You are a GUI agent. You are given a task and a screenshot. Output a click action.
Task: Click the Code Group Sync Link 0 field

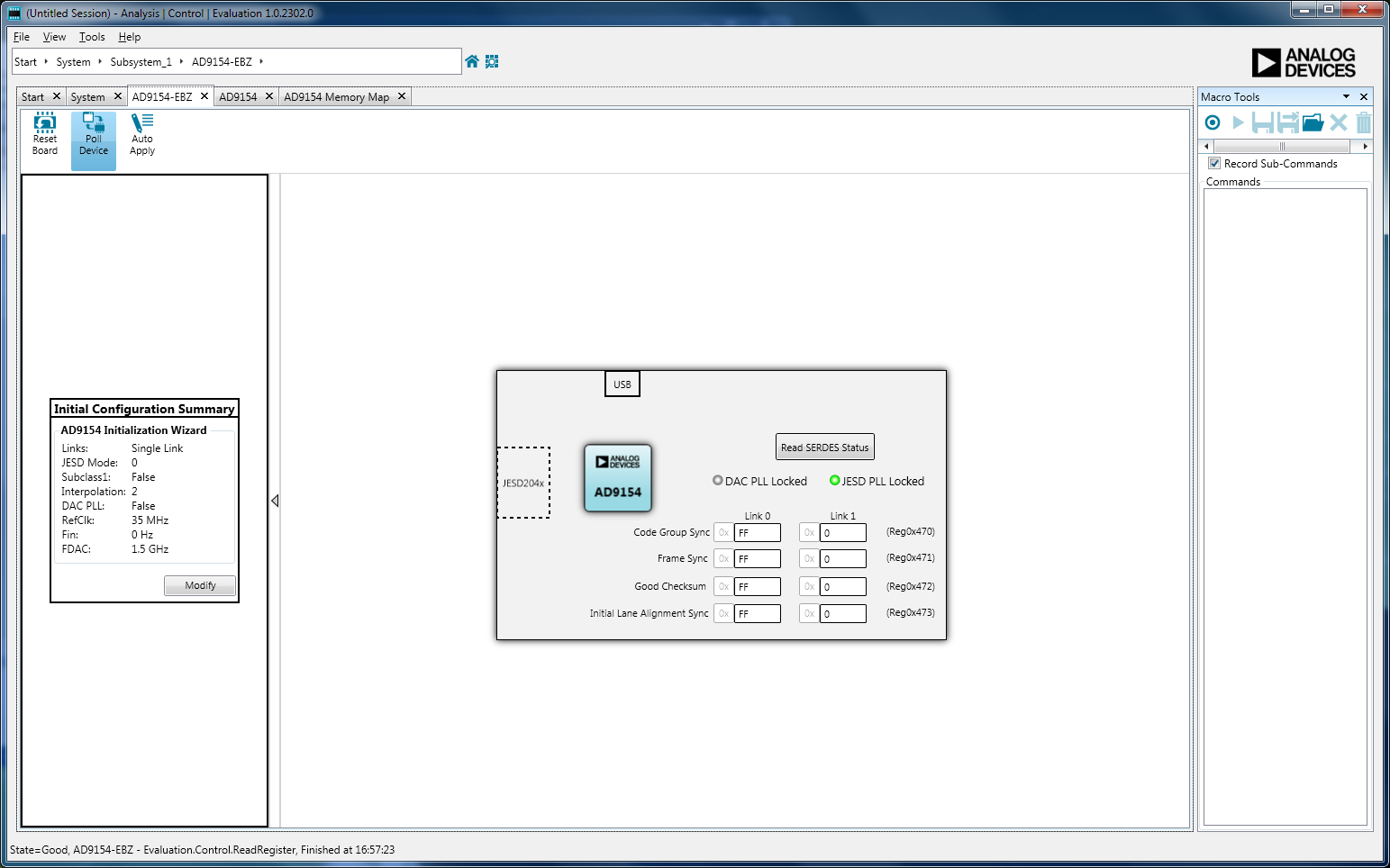(x=757, y=533)
